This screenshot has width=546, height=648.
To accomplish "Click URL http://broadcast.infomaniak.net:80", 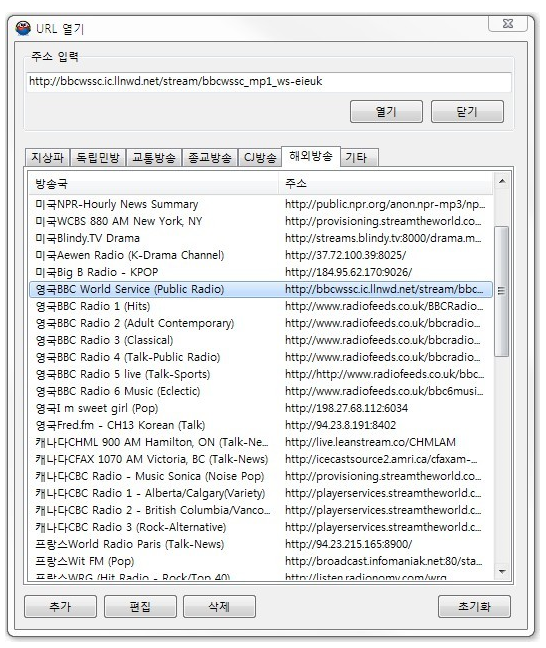I will point(384,561).
